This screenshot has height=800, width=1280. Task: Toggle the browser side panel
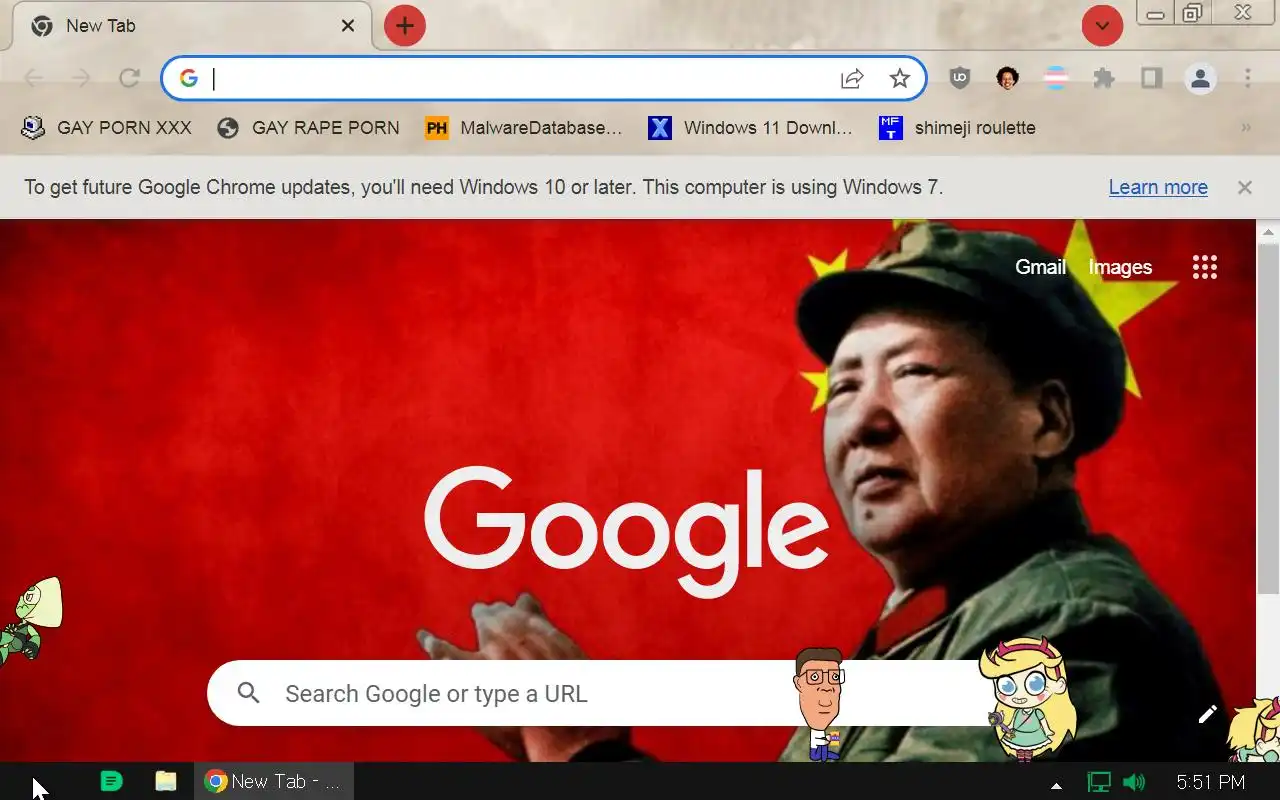coord(1152,78)
